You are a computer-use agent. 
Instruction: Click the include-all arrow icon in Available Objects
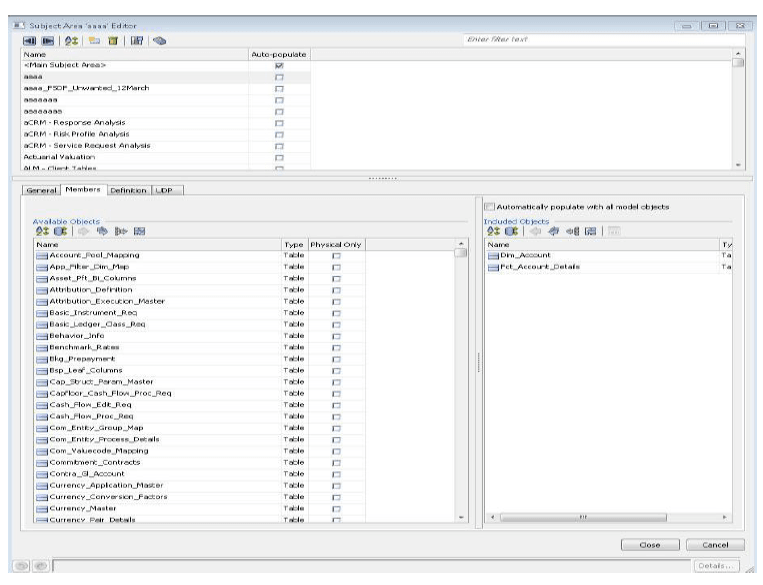102,231
